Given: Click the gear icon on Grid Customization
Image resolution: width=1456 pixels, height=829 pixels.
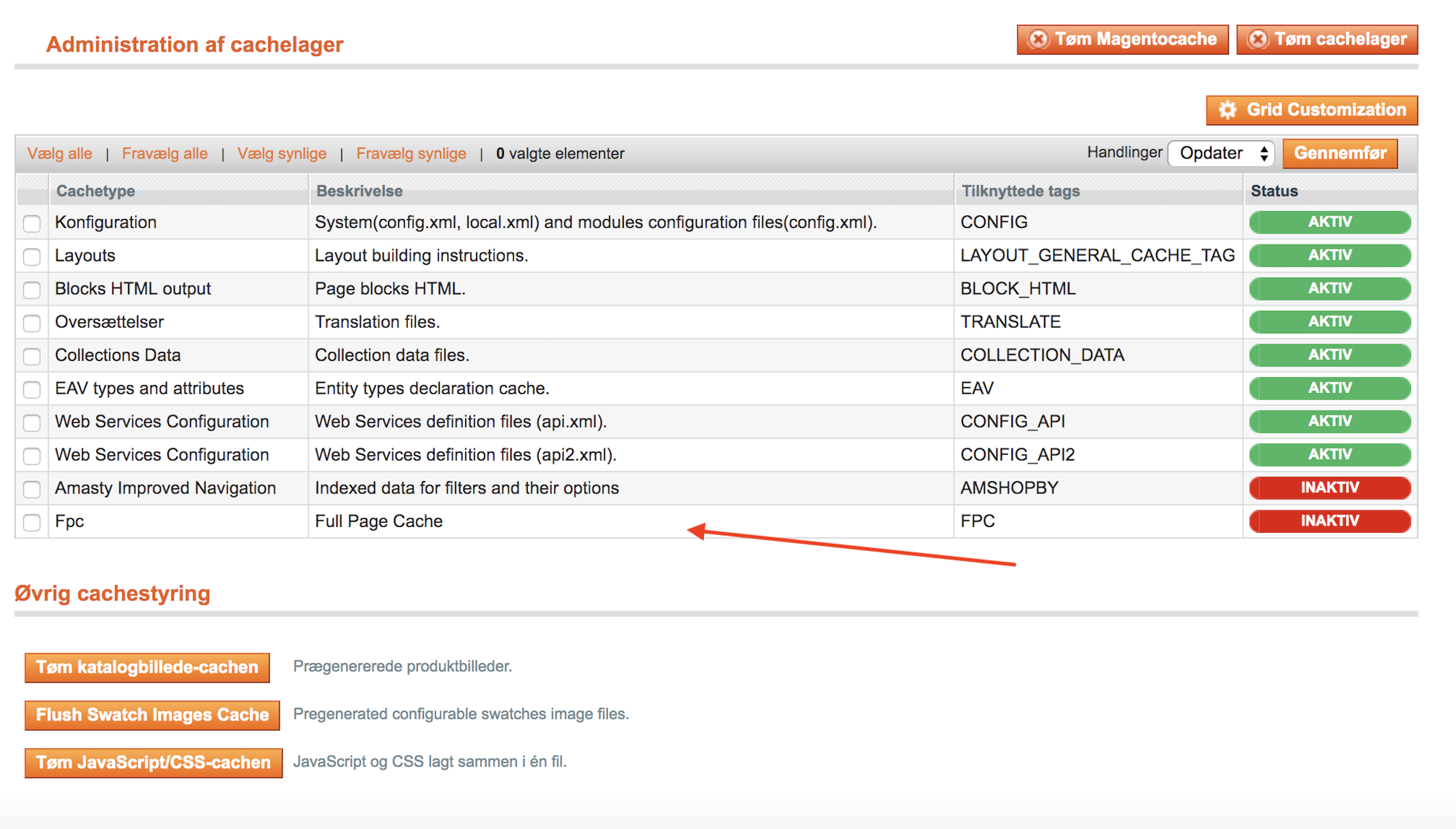Looking at the screenshot, I should [x=1227, y=110].
